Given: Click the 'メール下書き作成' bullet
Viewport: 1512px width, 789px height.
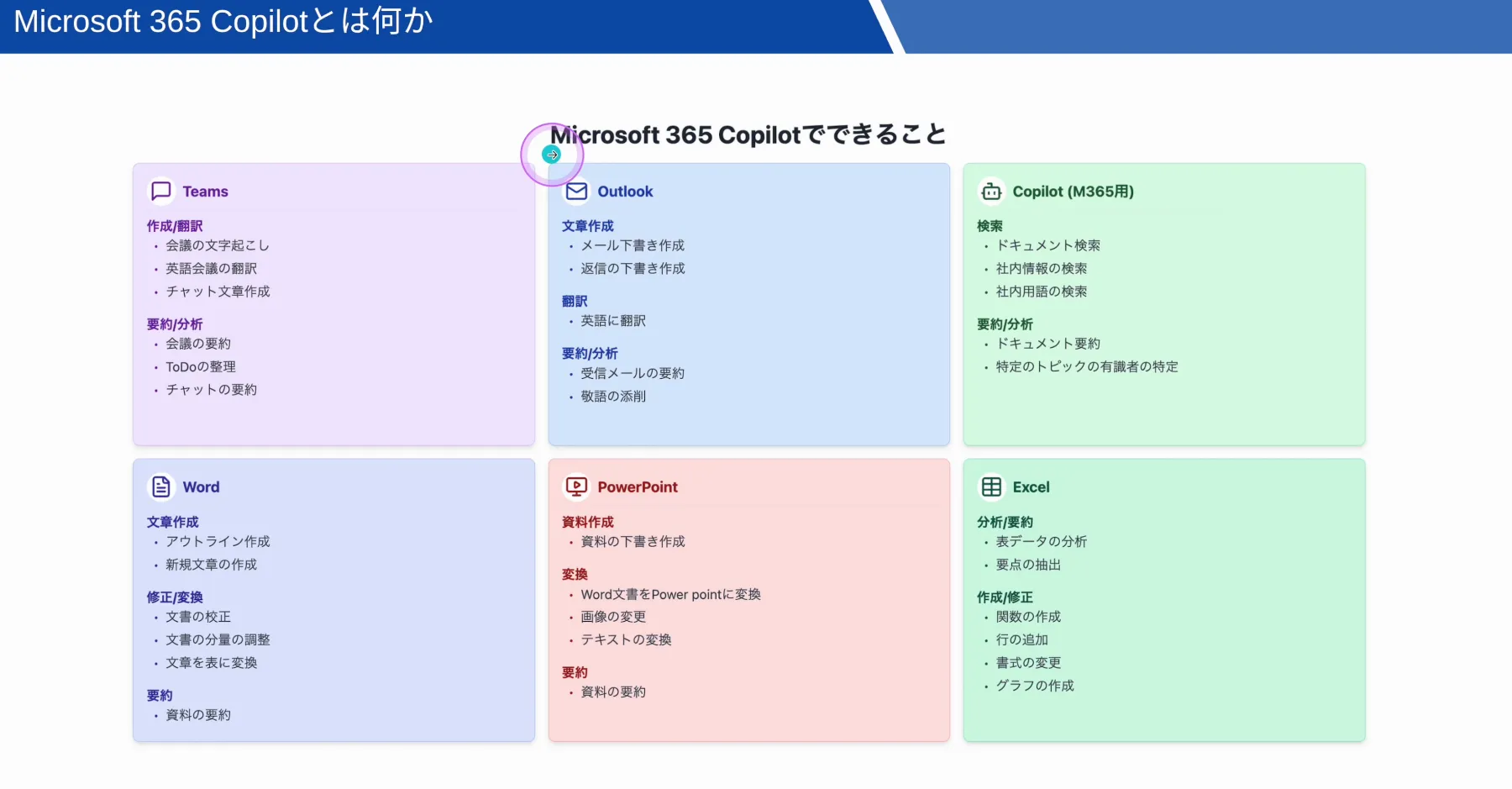Looking at the screenshot, I should click(x=633, y=245).
